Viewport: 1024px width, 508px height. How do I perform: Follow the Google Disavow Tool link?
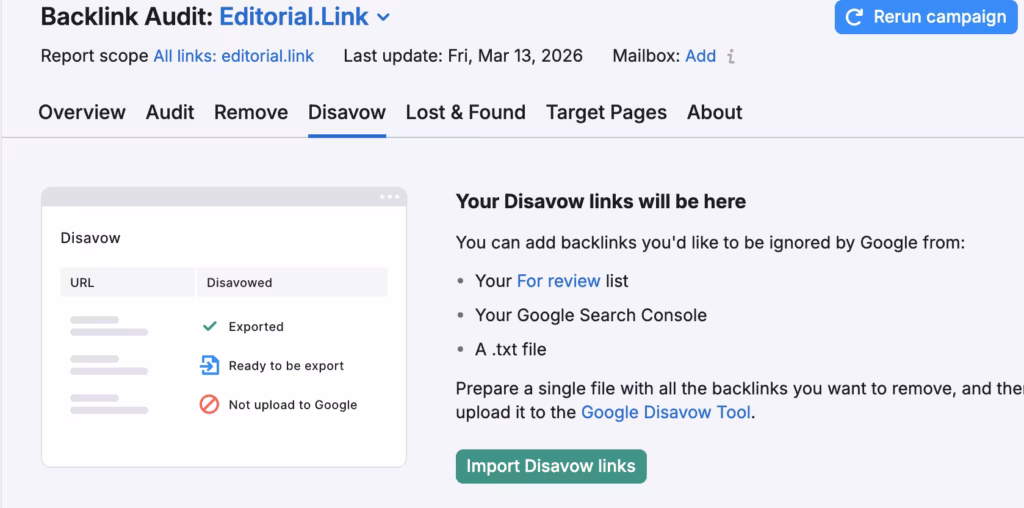pyautogui.click(x=665, y=413)
